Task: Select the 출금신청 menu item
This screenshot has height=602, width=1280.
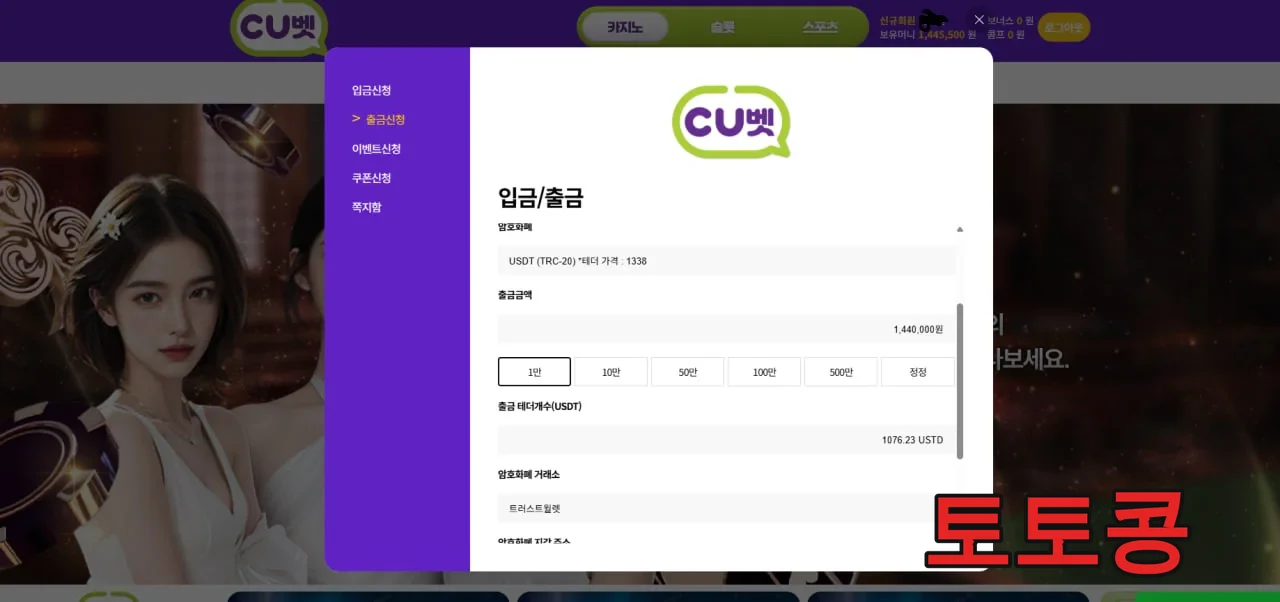Action: pos(385,119)
